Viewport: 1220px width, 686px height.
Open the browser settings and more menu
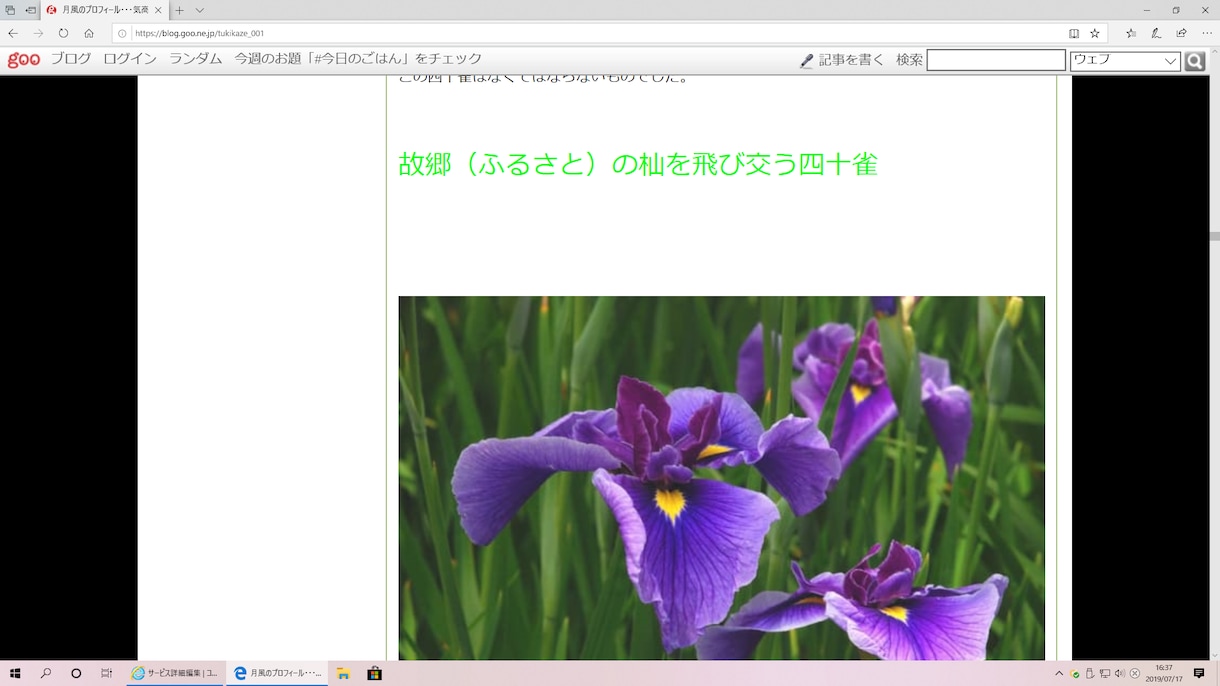1207,33
